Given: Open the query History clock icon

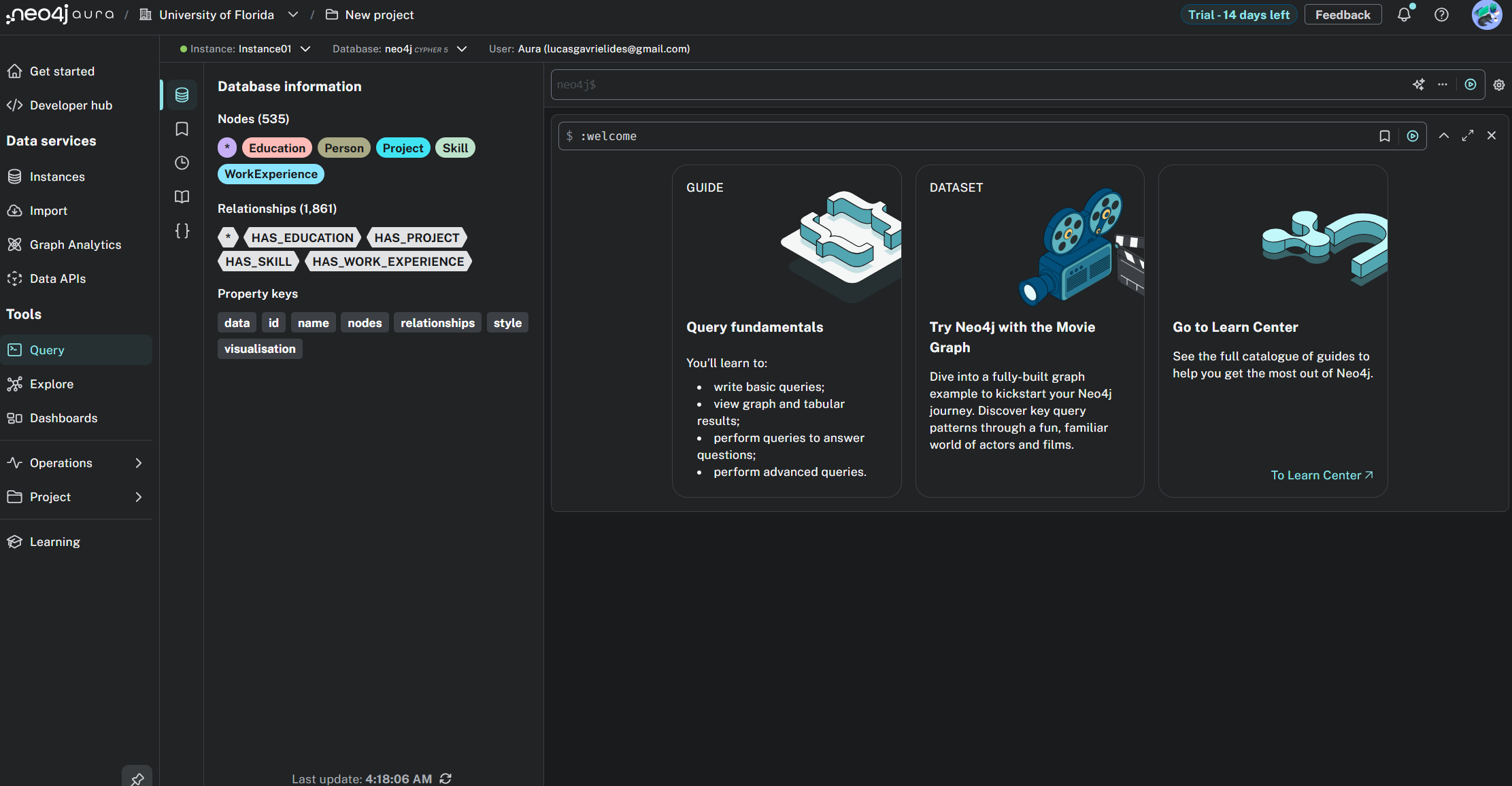Looking at the screenshot, I should click(x=182, y=163).
